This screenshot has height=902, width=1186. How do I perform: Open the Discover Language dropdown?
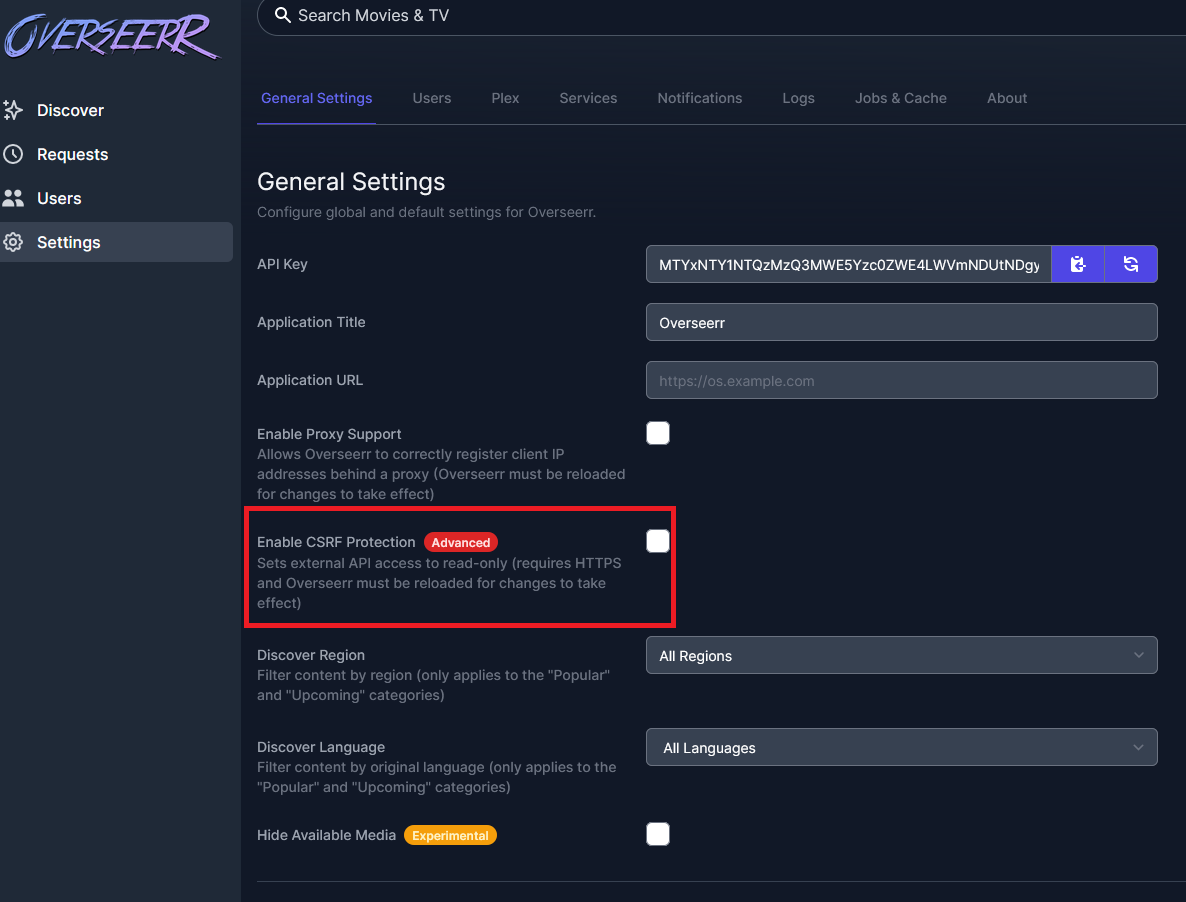[901, 747]
